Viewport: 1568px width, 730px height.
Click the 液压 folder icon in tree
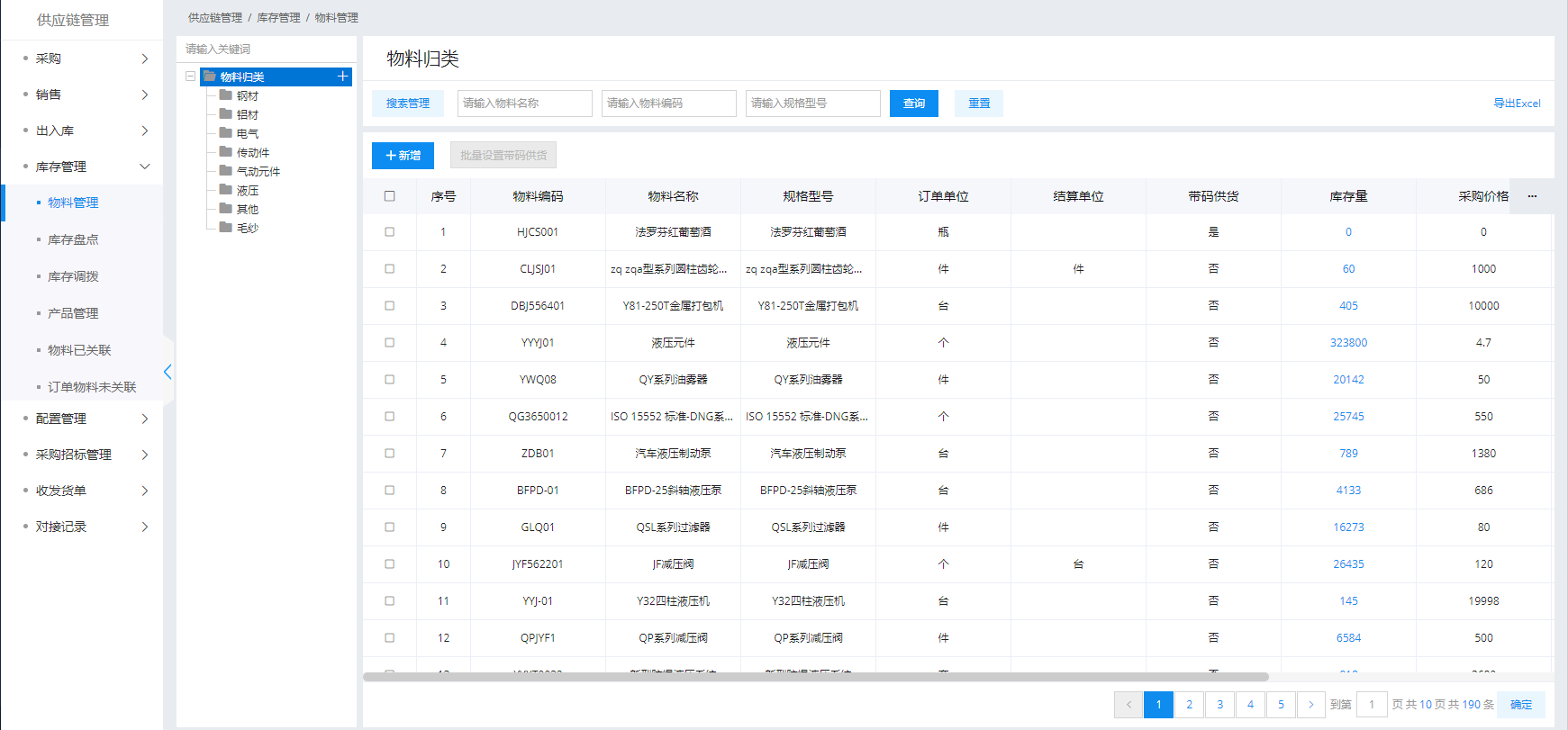pos(226,190)
